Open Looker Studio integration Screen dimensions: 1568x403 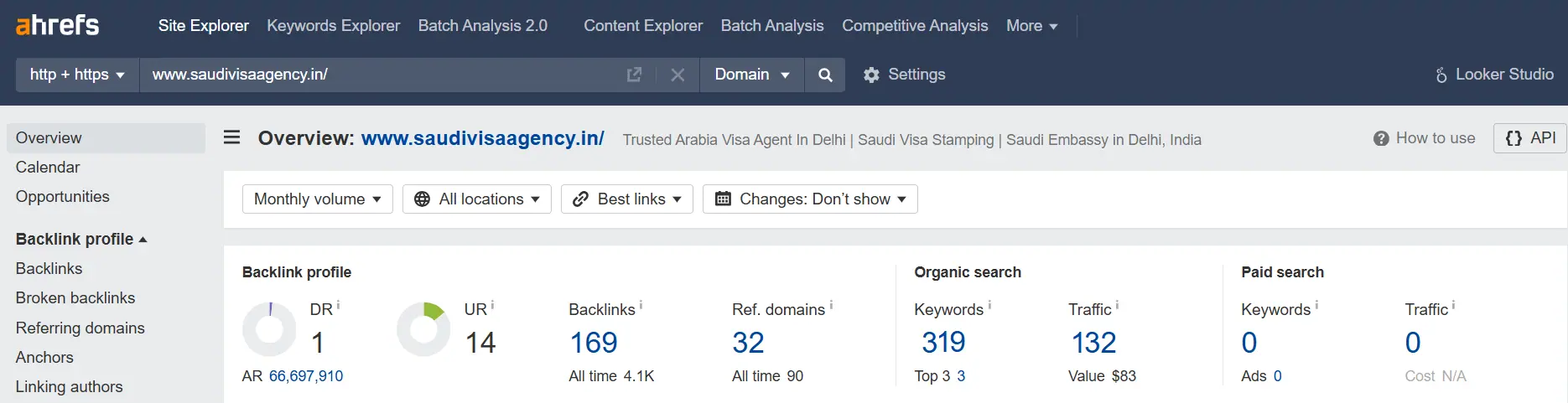coord(1494,75)
